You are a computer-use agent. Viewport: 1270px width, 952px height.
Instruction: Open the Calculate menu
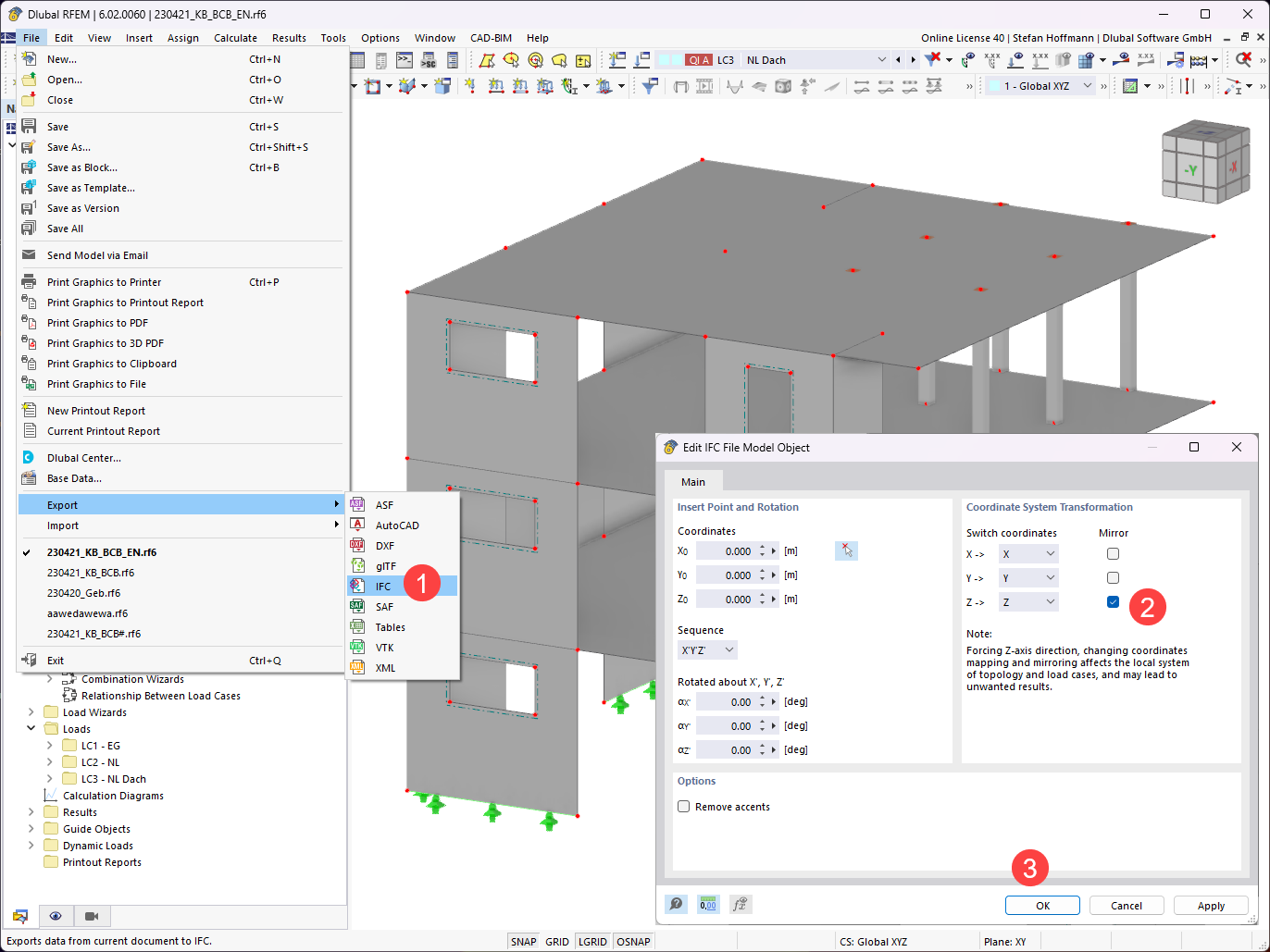point(235,38)
